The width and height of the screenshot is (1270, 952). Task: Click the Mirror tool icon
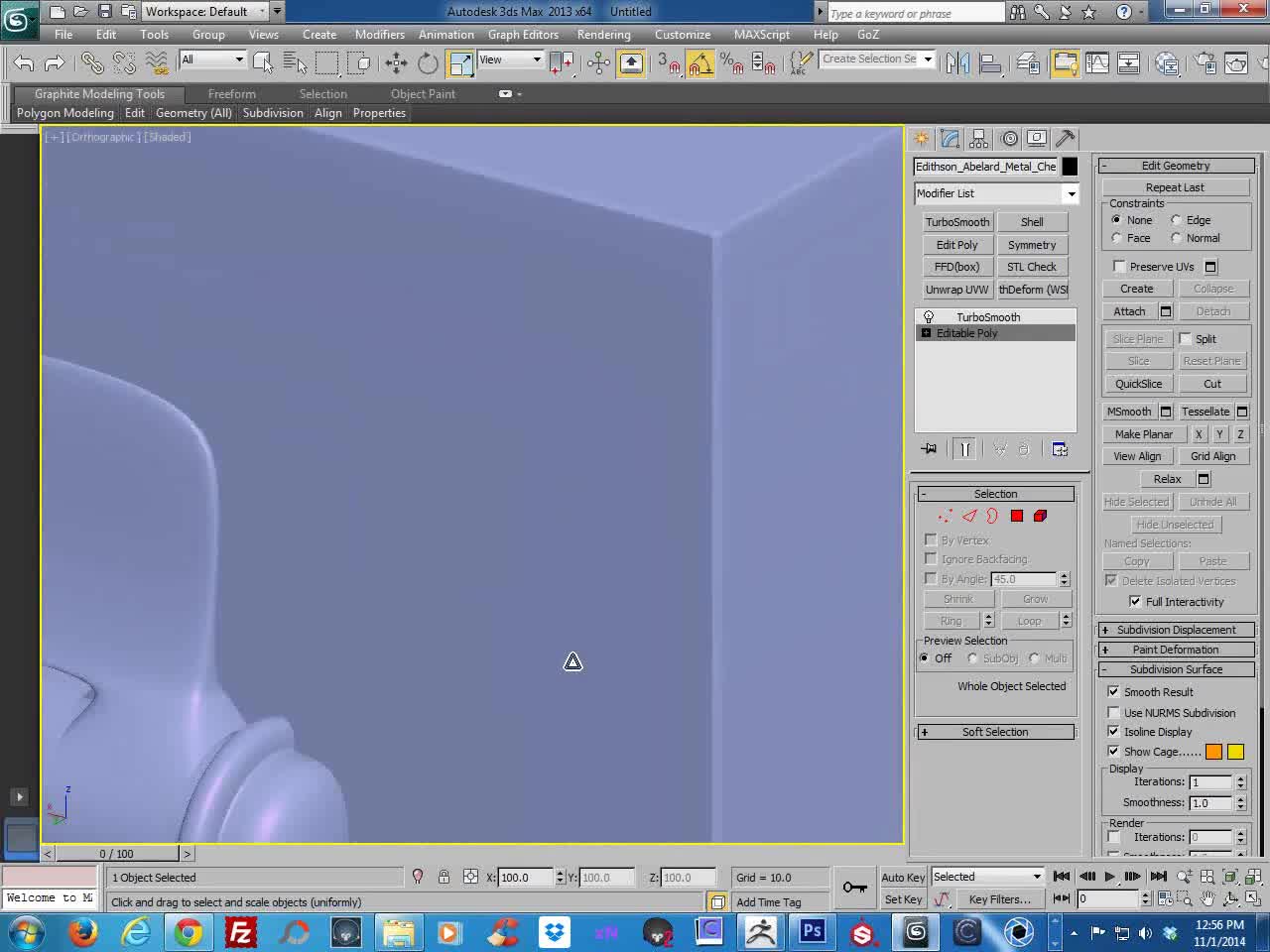click(957, 63)
